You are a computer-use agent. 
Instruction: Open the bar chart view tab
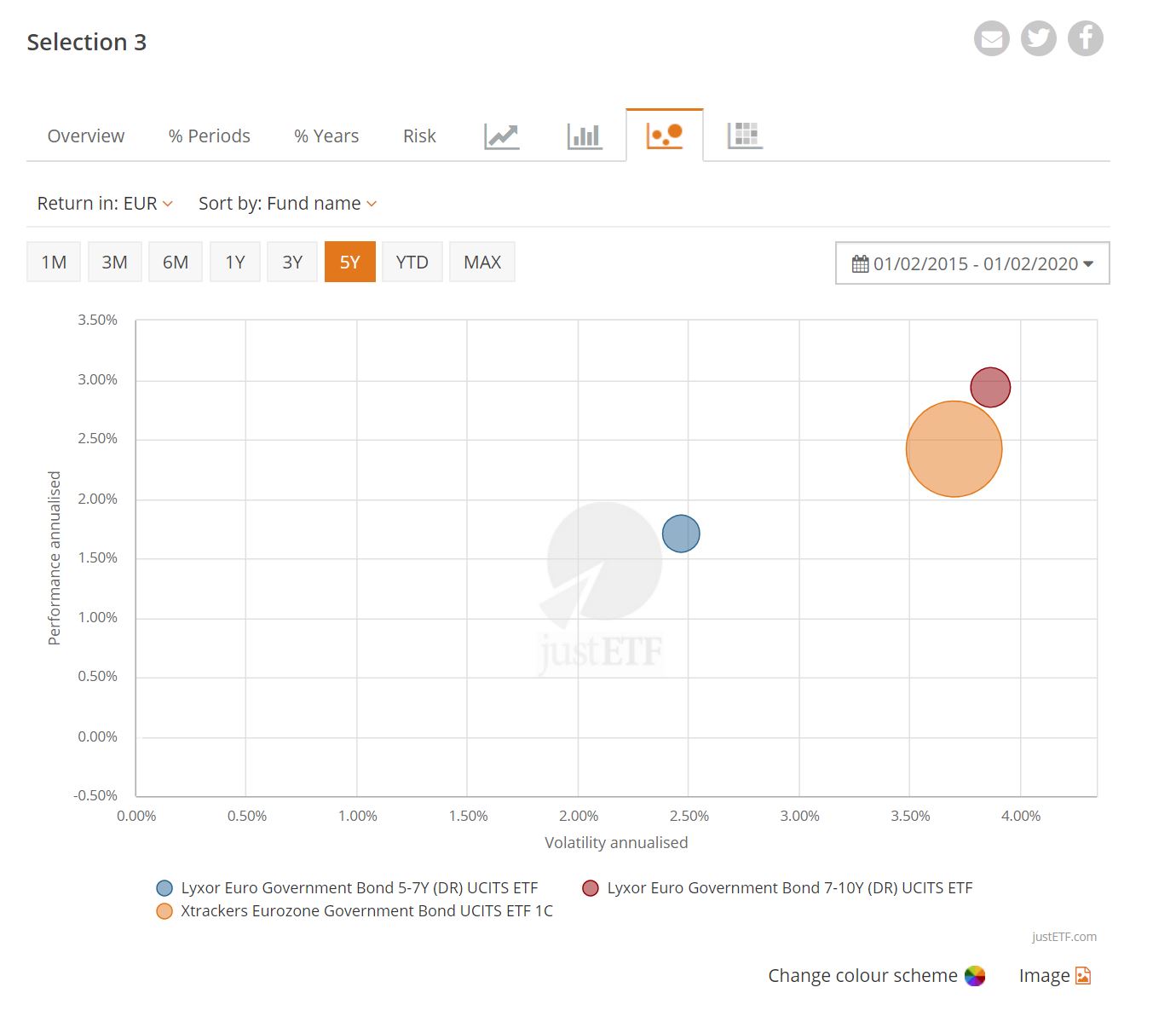[x=584, y=136]
